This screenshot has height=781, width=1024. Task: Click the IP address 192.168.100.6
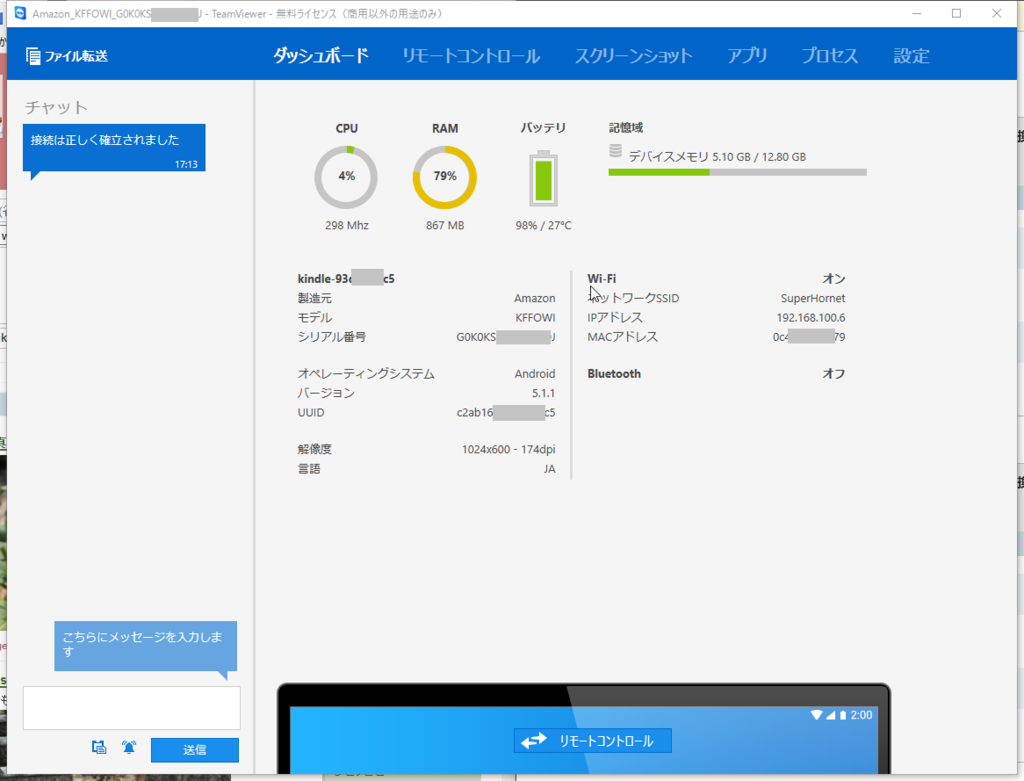[x=810, y=317]
